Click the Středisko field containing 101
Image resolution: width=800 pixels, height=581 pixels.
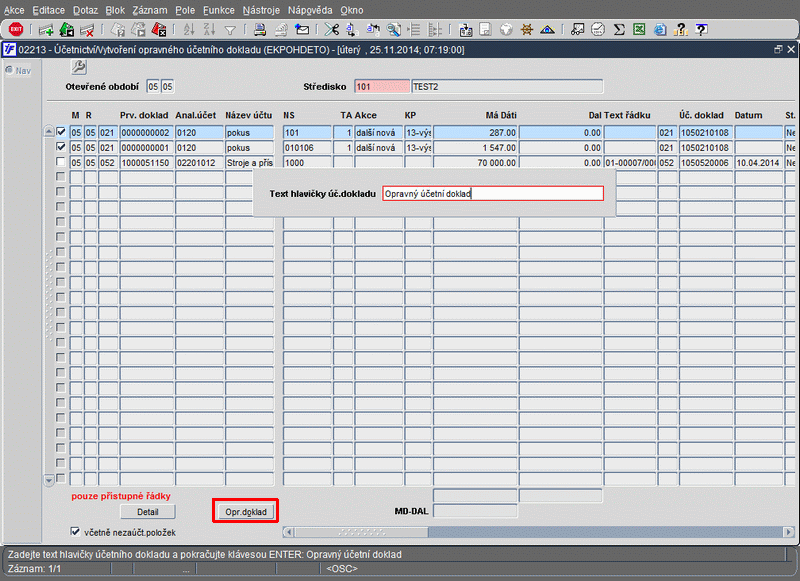[382, 87]
